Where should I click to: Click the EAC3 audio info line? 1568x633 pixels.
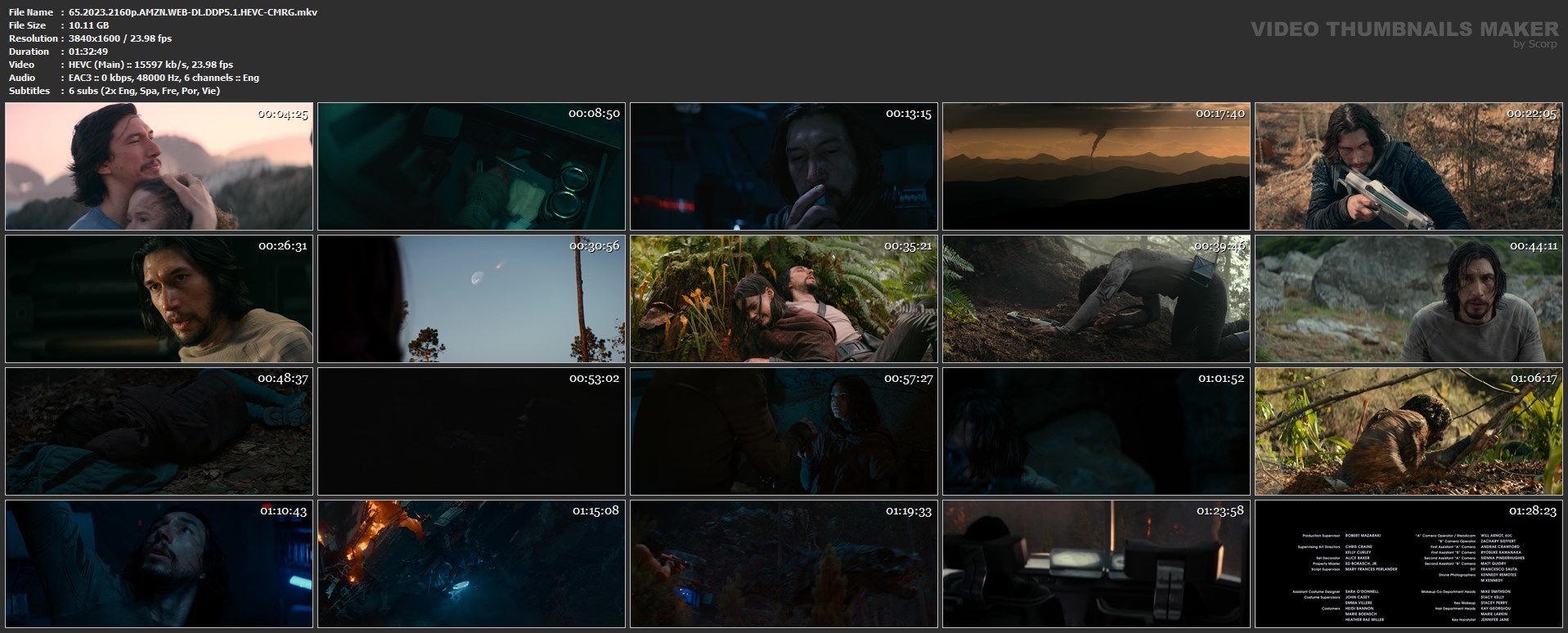[164, 78]
